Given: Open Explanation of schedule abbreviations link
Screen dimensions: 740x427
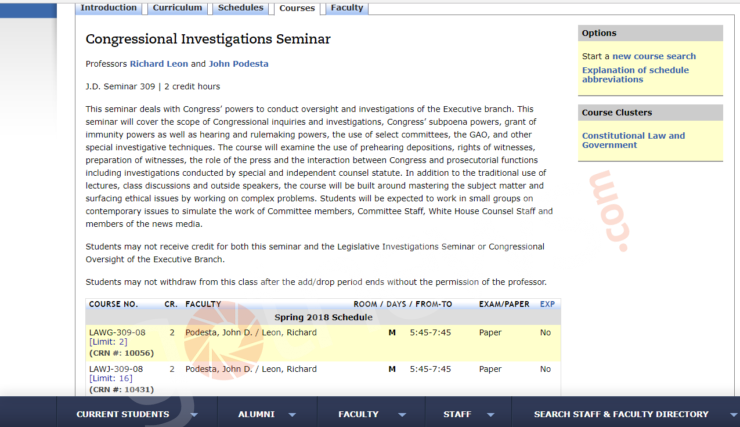Looking at the screenshot, I should click(635, 75).
